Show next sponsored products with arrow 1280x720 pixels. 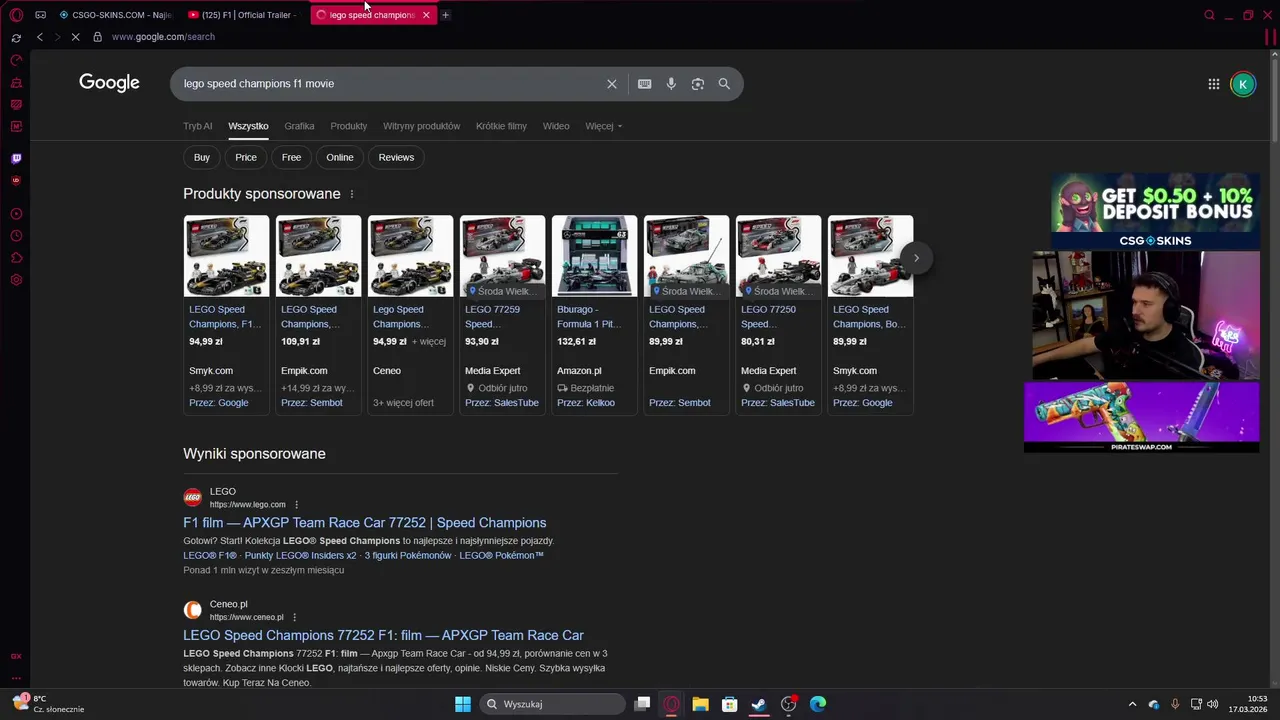click(x=916, y=258)
